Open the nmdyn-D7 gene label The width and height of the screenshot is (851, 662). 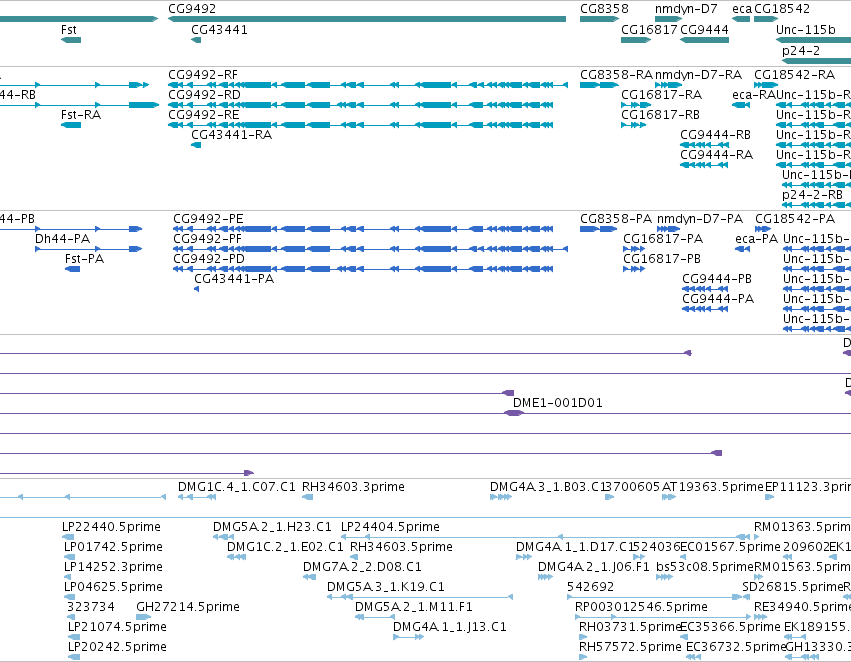pos(686,9)
